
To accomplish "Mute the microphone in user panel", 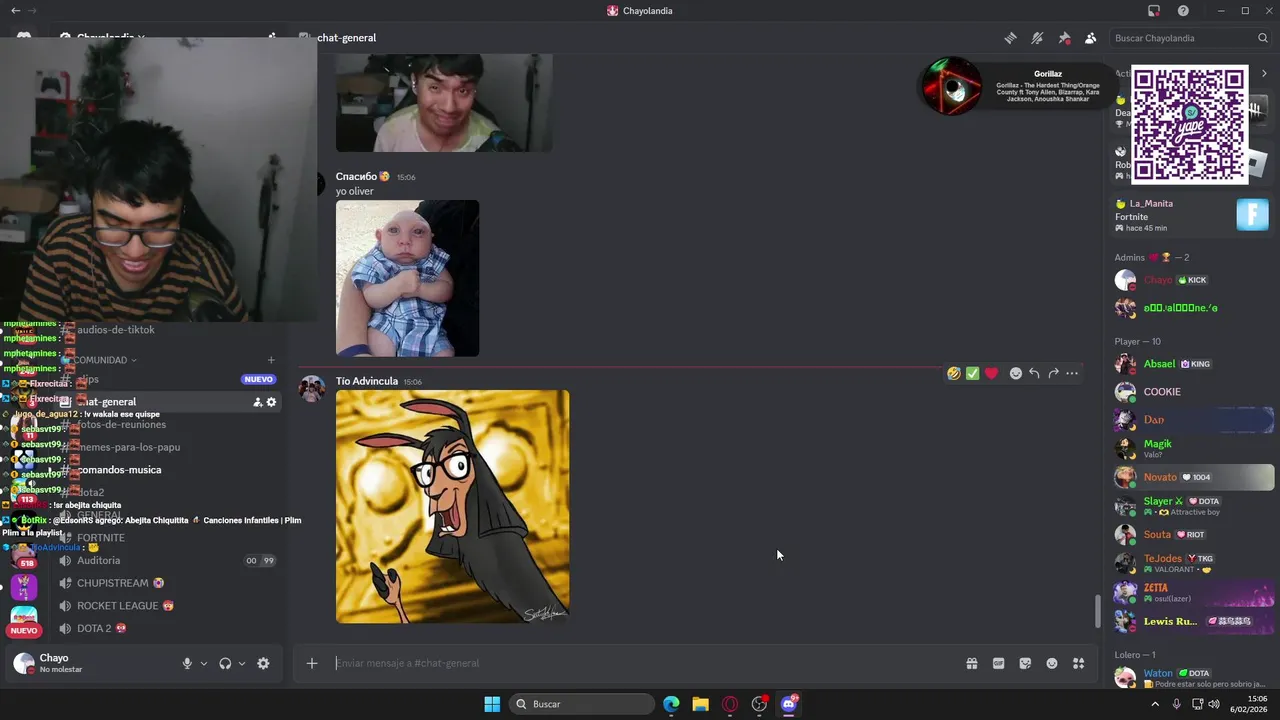I will [187, 663].
